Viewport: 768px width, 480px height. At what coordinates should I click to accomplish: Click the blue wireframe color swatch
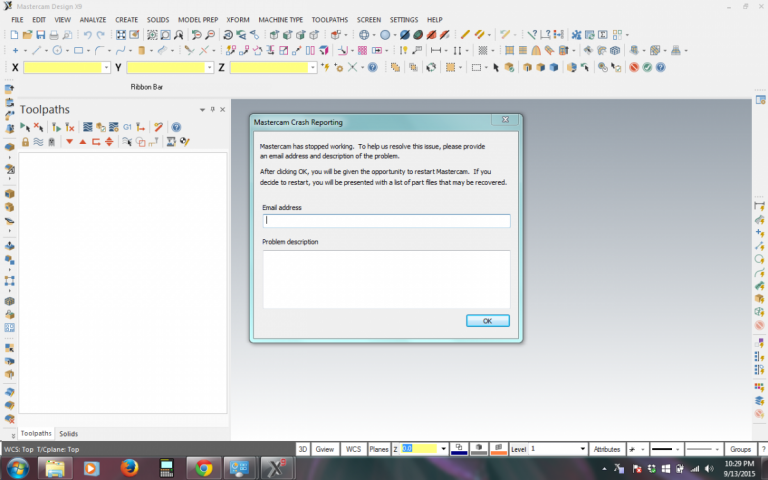(459, 449)
